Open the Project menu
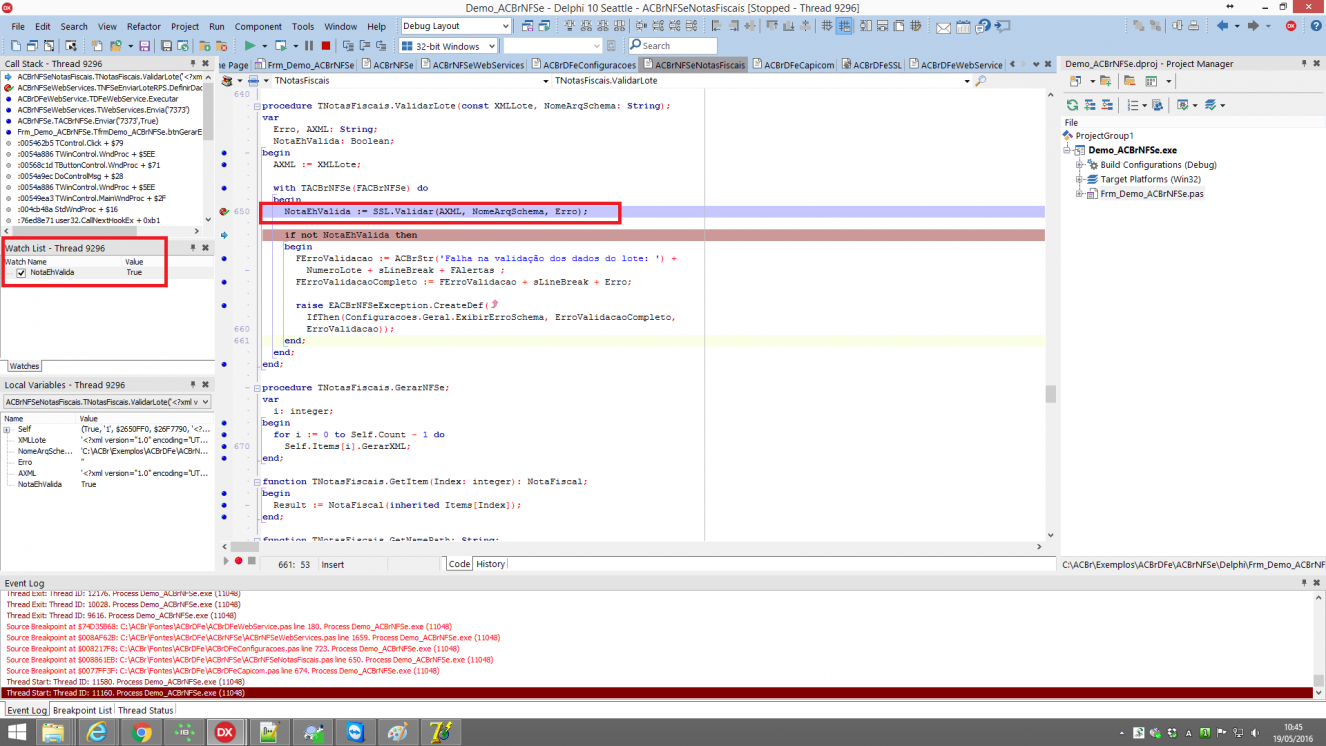The height and width of the screenshot is (746, 1326). tap(185, 26)
